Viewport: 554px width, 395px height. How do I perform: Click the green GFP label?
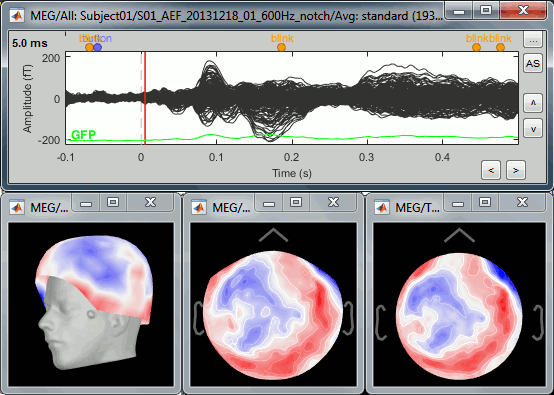click(83, 135)
